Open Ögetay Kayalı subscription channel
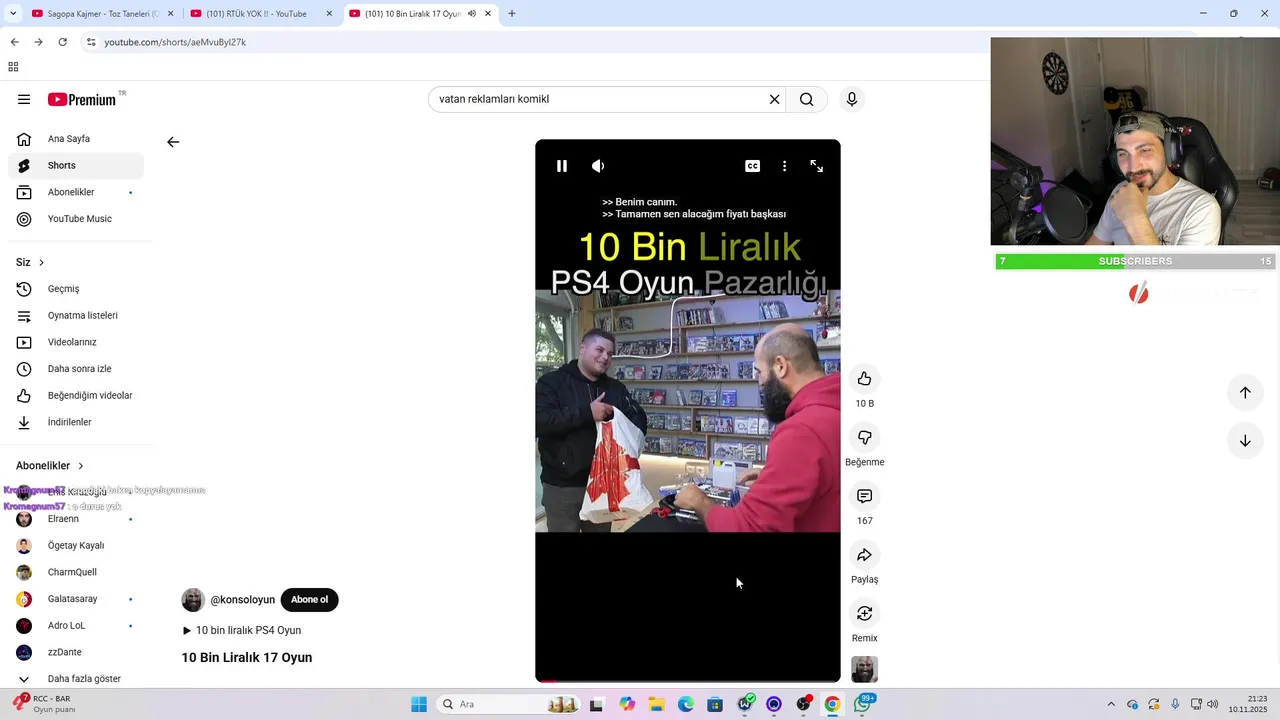The image size is (1280, 720). tap(76, 546)
